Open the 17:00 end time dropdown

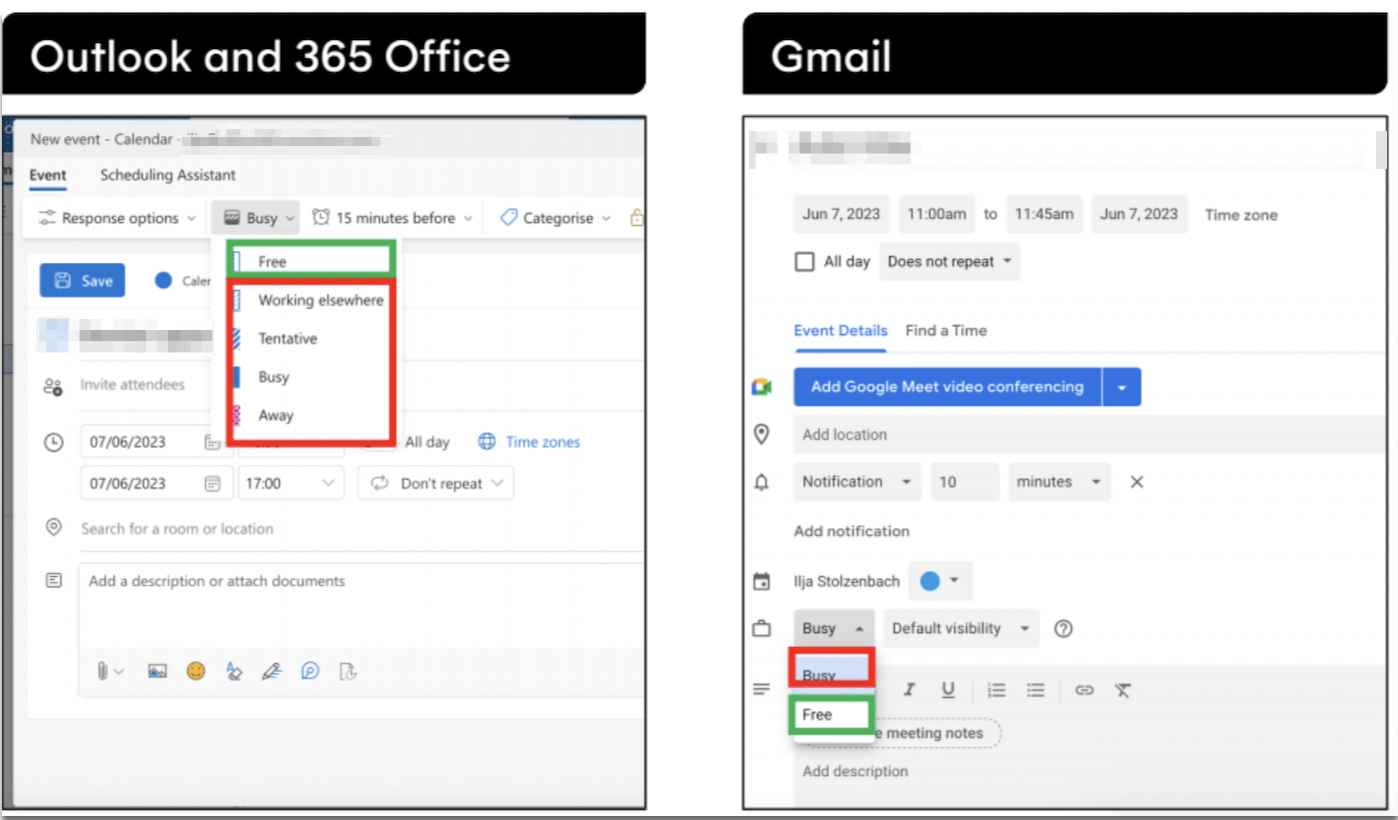291,483
